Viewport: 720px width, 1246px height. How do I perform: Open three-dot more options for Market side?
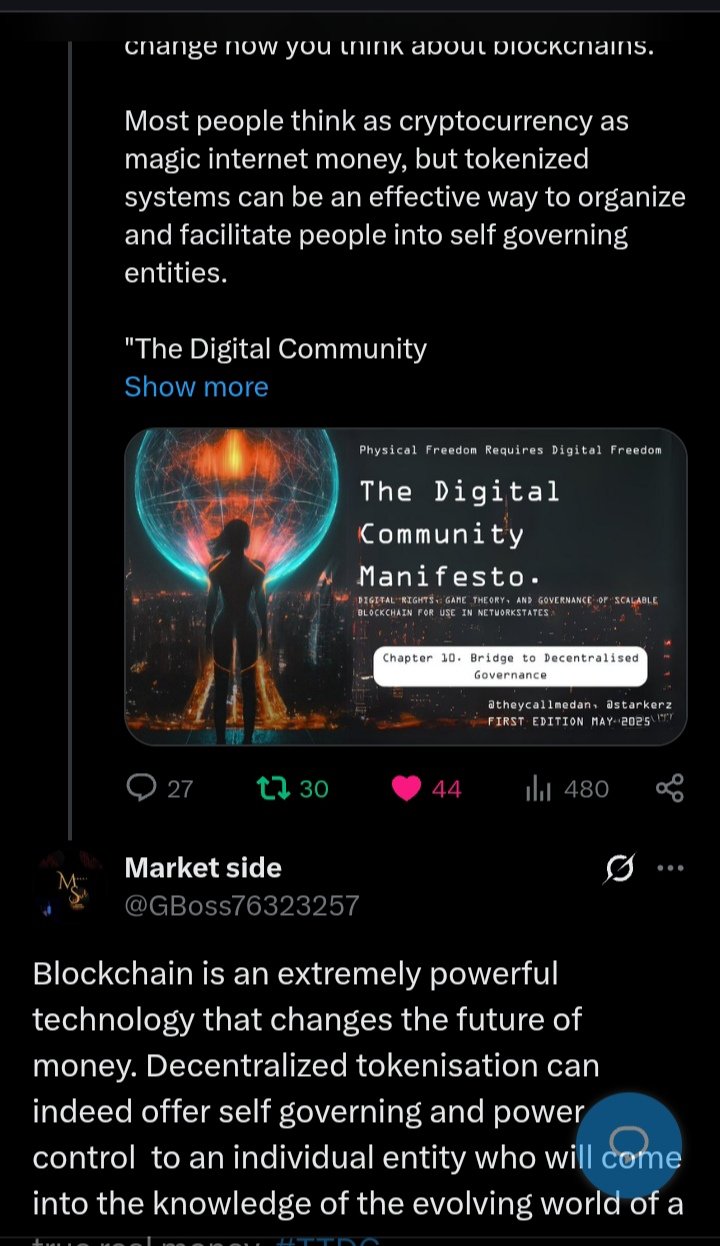(x=669, y=868)
